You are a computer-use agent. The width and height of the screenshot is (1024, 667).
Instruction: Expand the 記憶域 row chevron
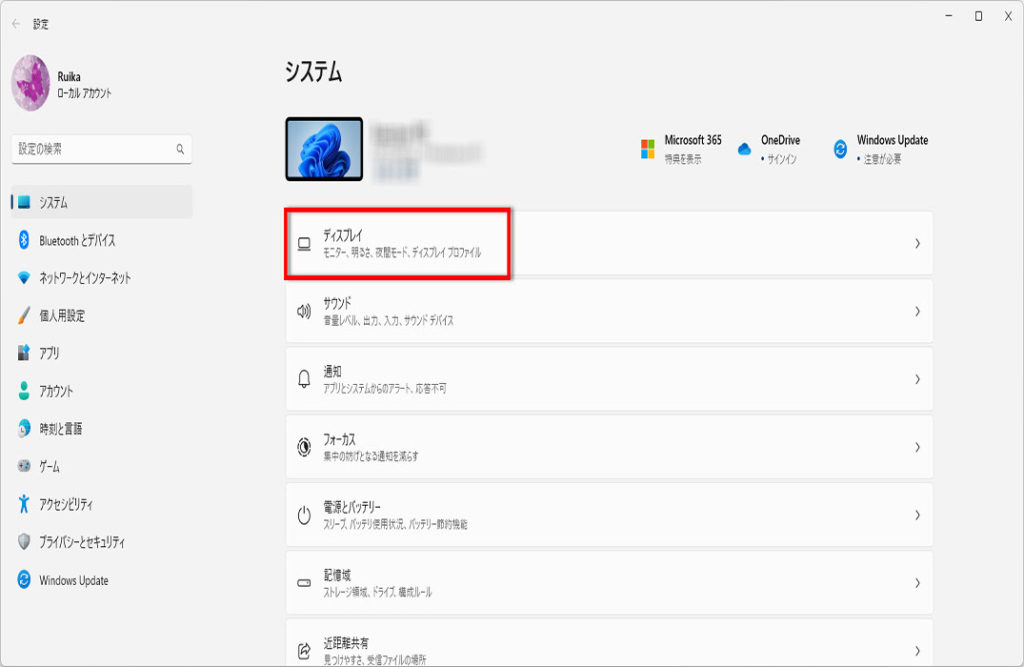click(x=916, y=583)
